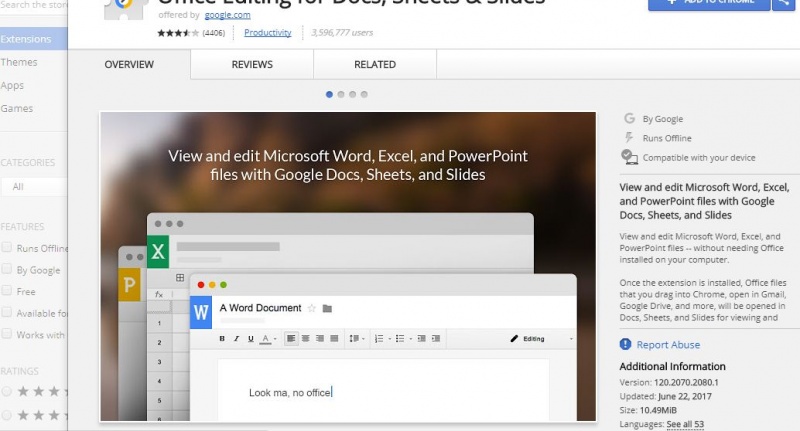The width and height of the screenshot is (800, 431).
Task: Click the green window dot in Word mockup
Action: point(223,285)
